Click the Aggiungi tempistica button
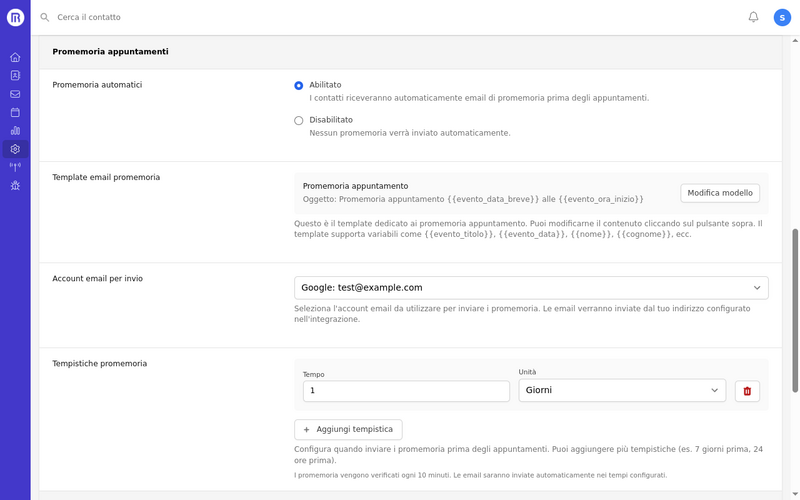800x500 pixels. pos(348,429)
